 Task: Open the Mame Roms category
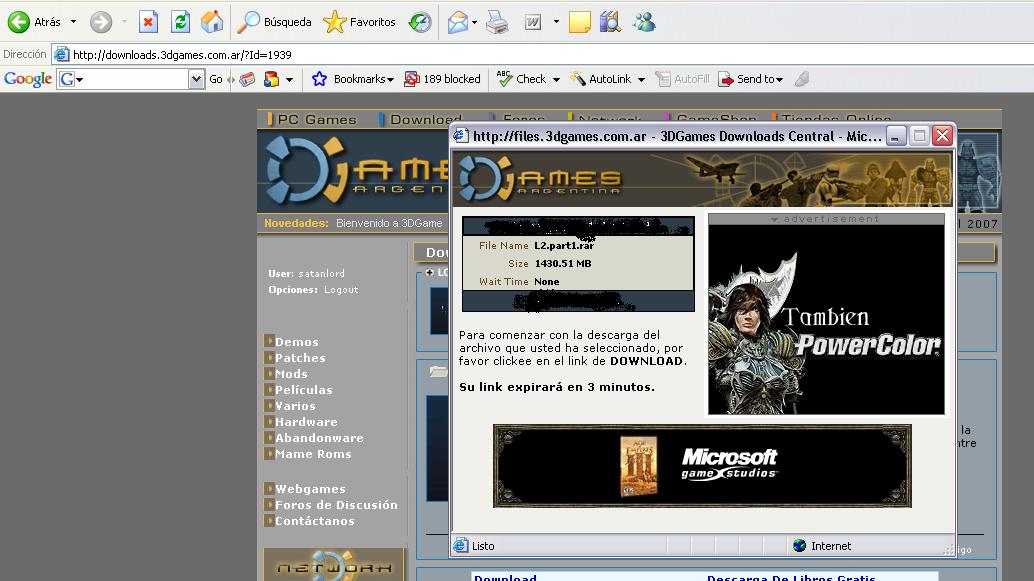click(313, 454)
